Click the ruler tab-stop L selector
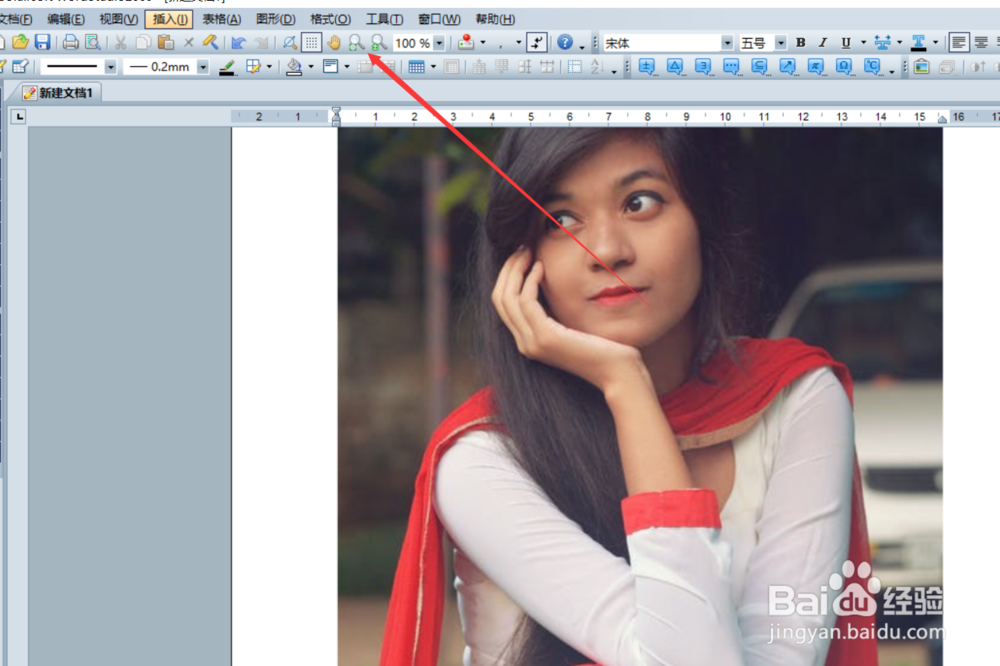 [x=18, y=116]
